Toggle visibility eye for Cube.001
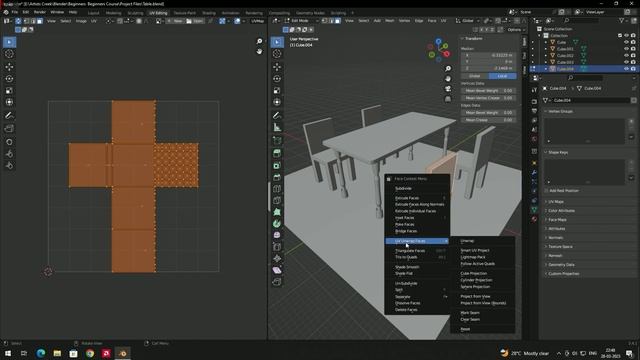 [626, 49]
